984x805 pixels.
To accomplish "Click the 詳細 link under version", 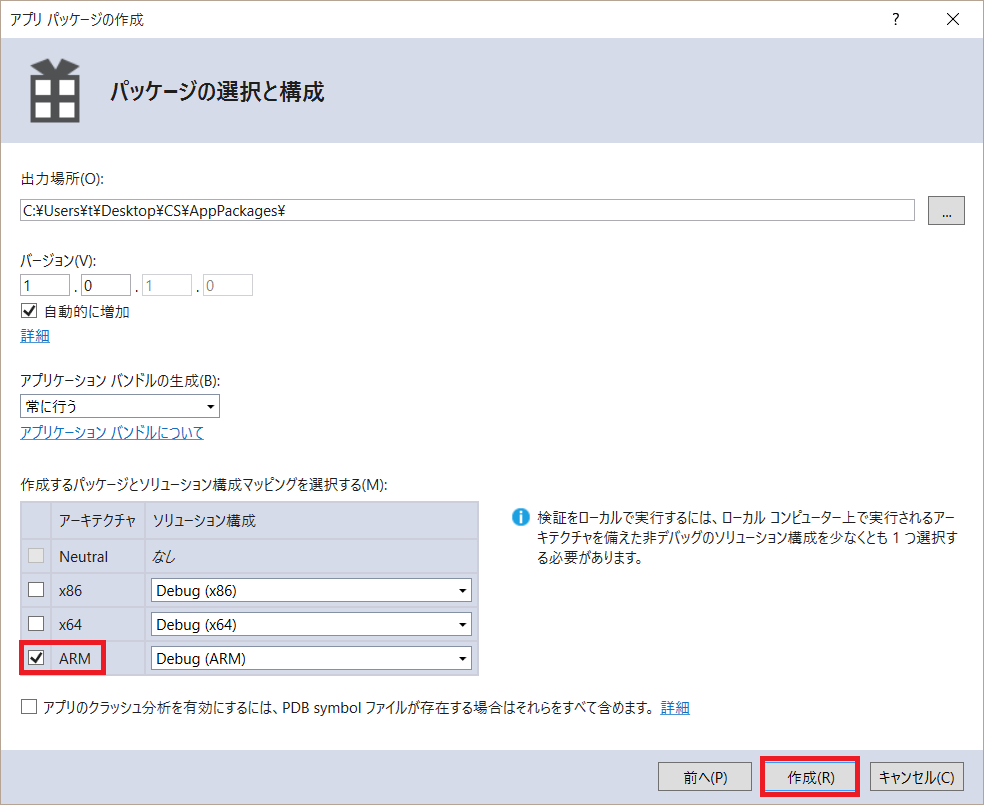I will click(35, 336).
